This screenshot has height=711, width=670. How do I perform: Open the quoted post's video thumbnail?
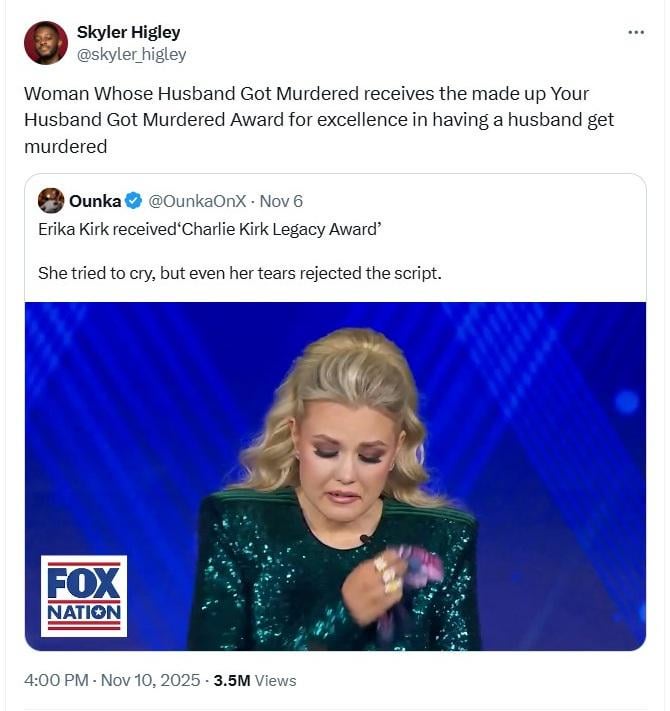tap(335, 475)
